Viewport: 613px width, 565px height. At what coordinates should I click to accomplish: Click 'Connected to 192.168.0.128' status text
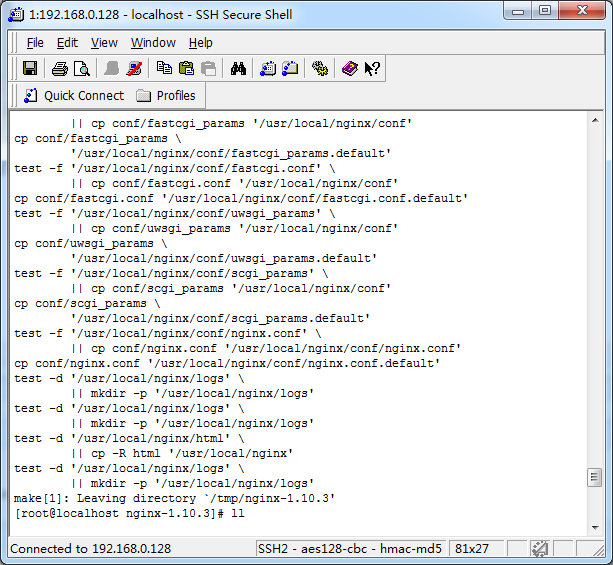pos(91,549)
